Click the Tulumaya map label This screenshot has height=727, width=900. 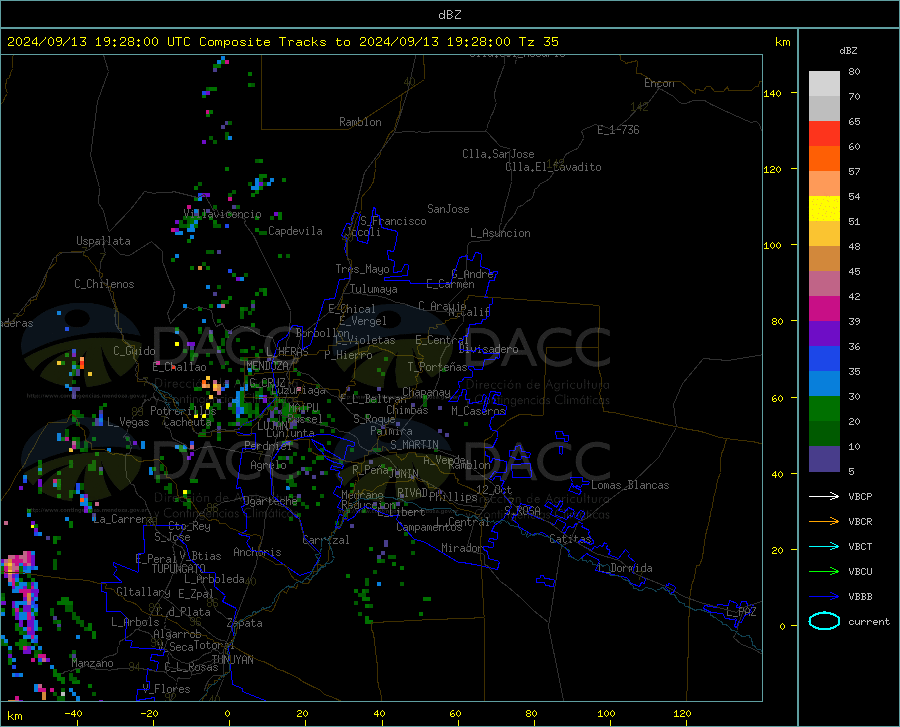point(374,289)
